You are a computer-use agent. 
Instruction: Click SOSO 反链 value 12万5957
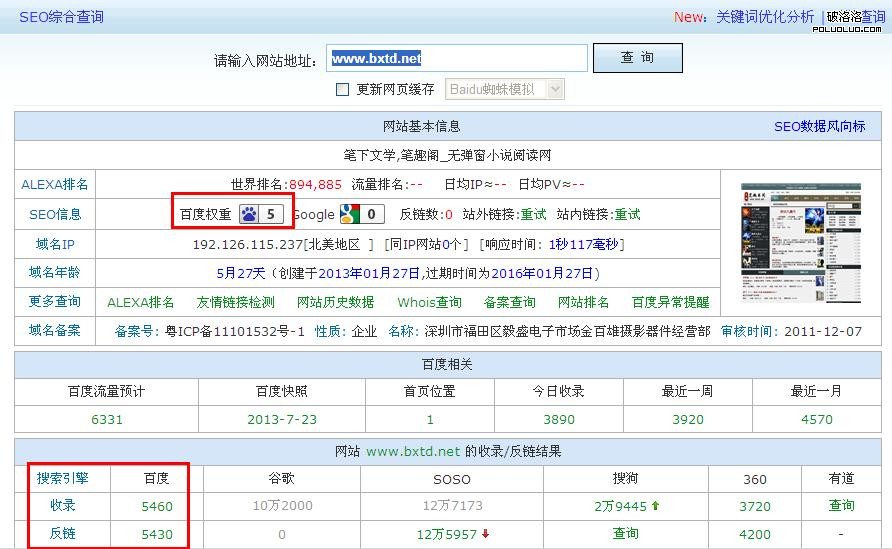click(447, 534)
